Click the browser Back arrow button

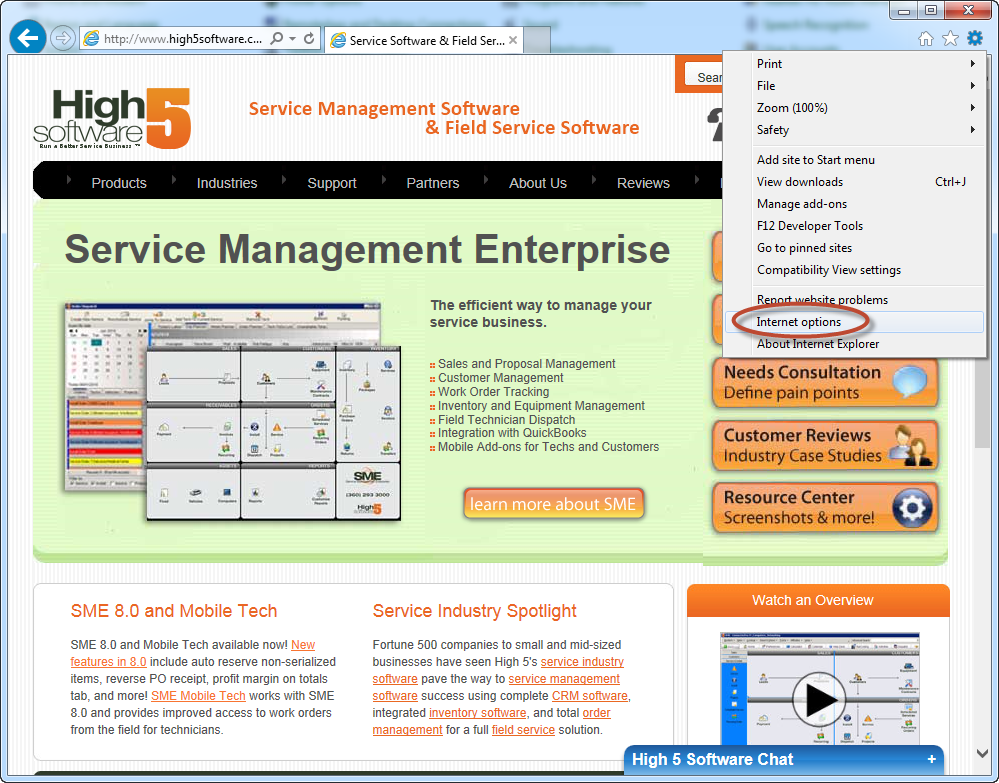click(27, 38)
